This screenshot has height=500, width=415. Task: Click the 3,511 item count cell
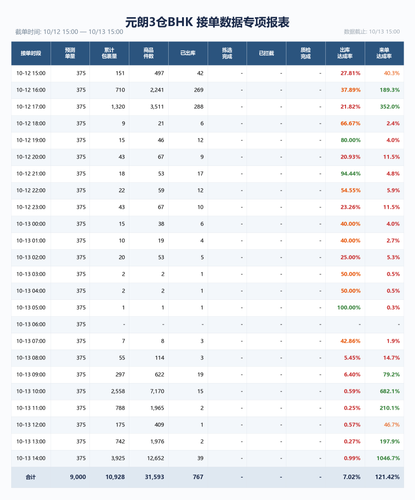[157, 107]
